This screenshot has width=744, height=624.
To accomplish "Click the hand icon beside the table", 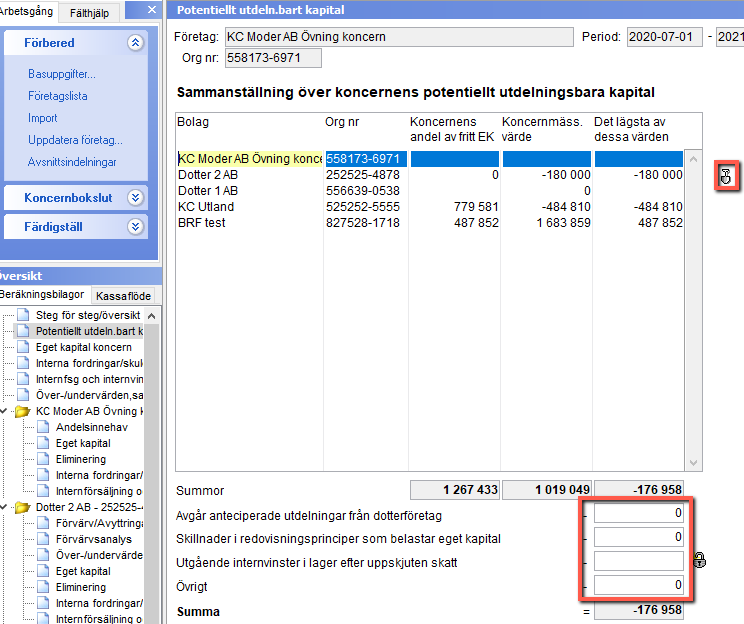I will [x=726, y=176].
